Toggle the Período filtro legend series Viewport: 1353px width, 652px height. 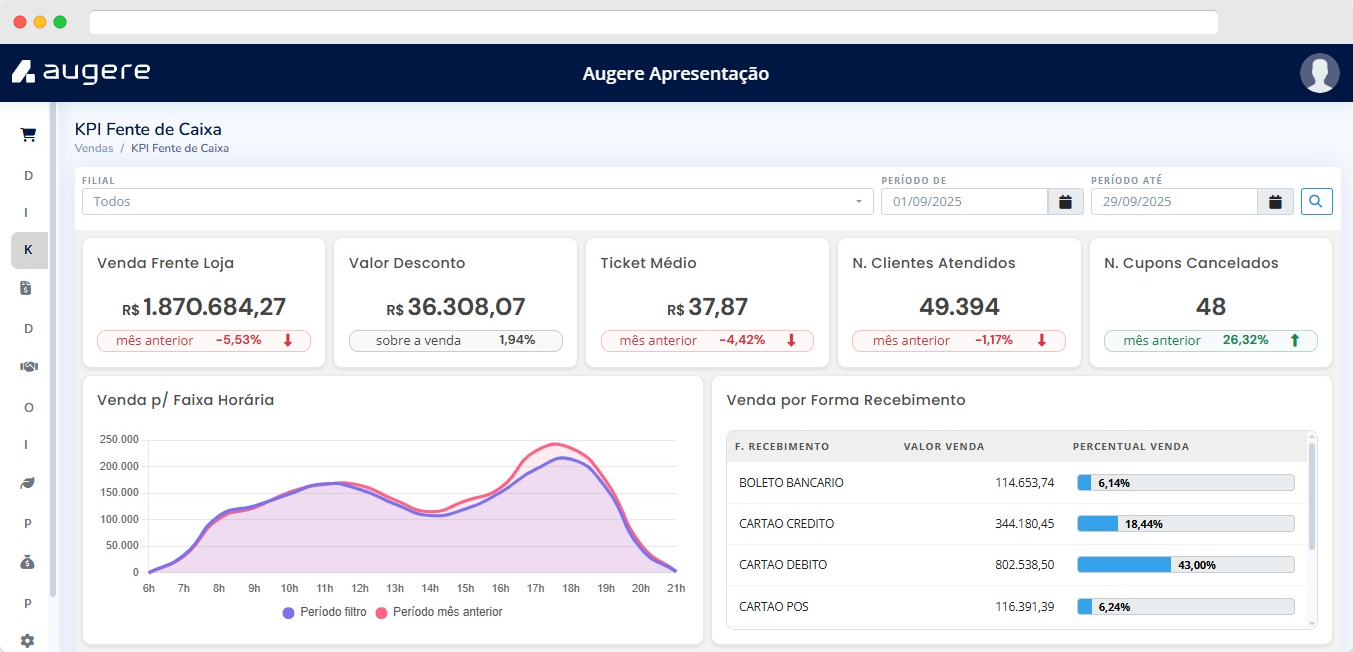[x=325, y=612]
